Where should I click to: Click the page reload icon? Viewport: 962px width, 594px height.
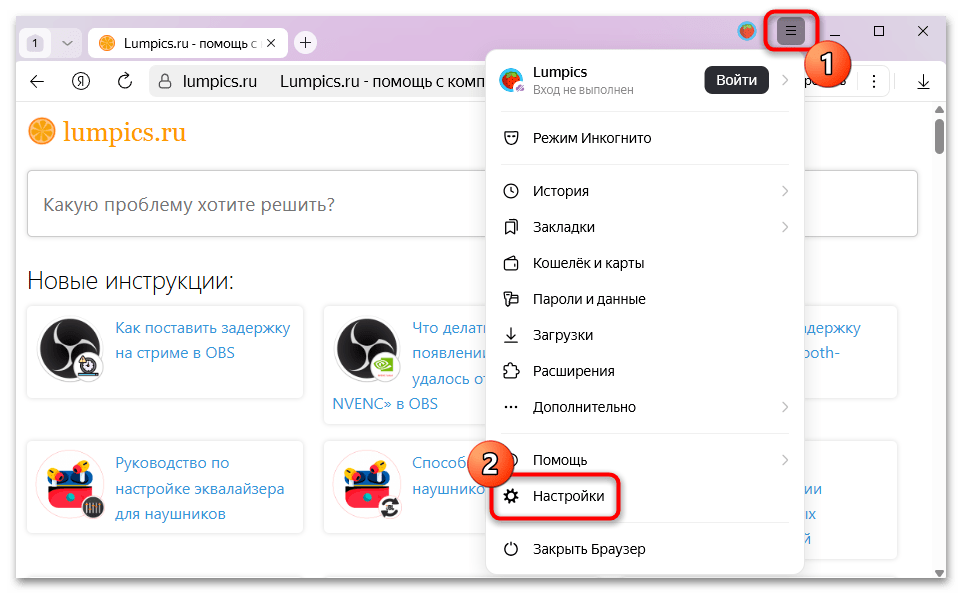click(x=124, y=81)
